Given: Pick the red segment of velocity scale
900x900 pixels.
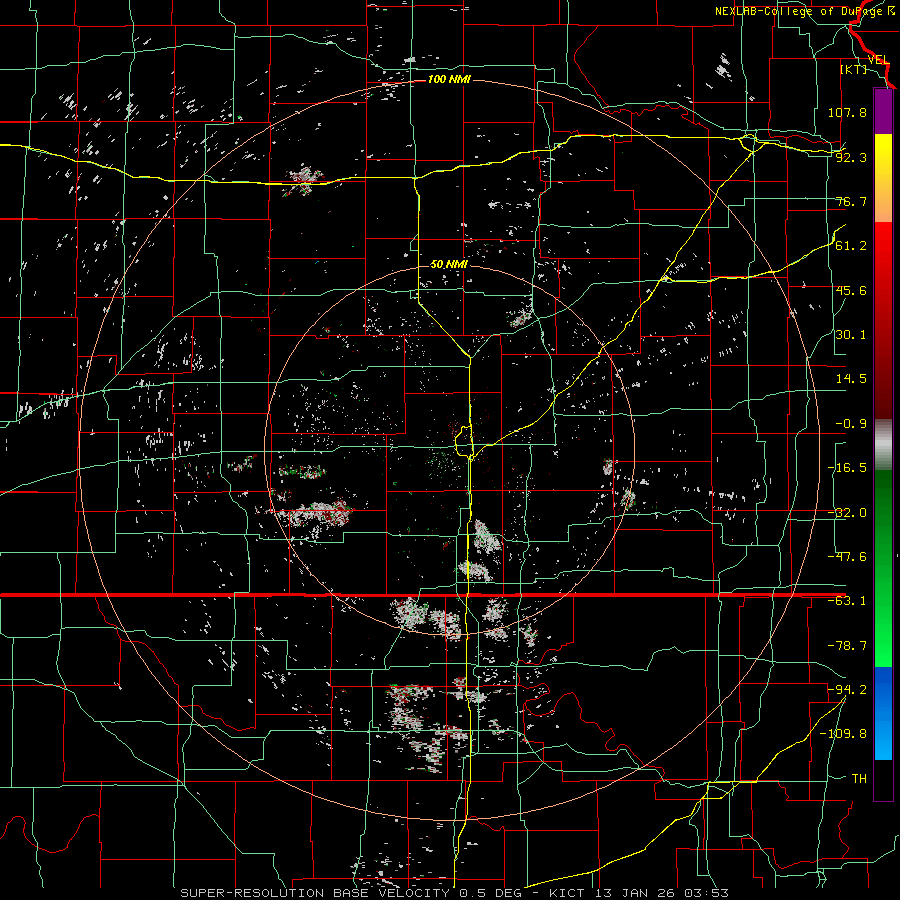Looking at the screenshot, I should pos(883,320).
